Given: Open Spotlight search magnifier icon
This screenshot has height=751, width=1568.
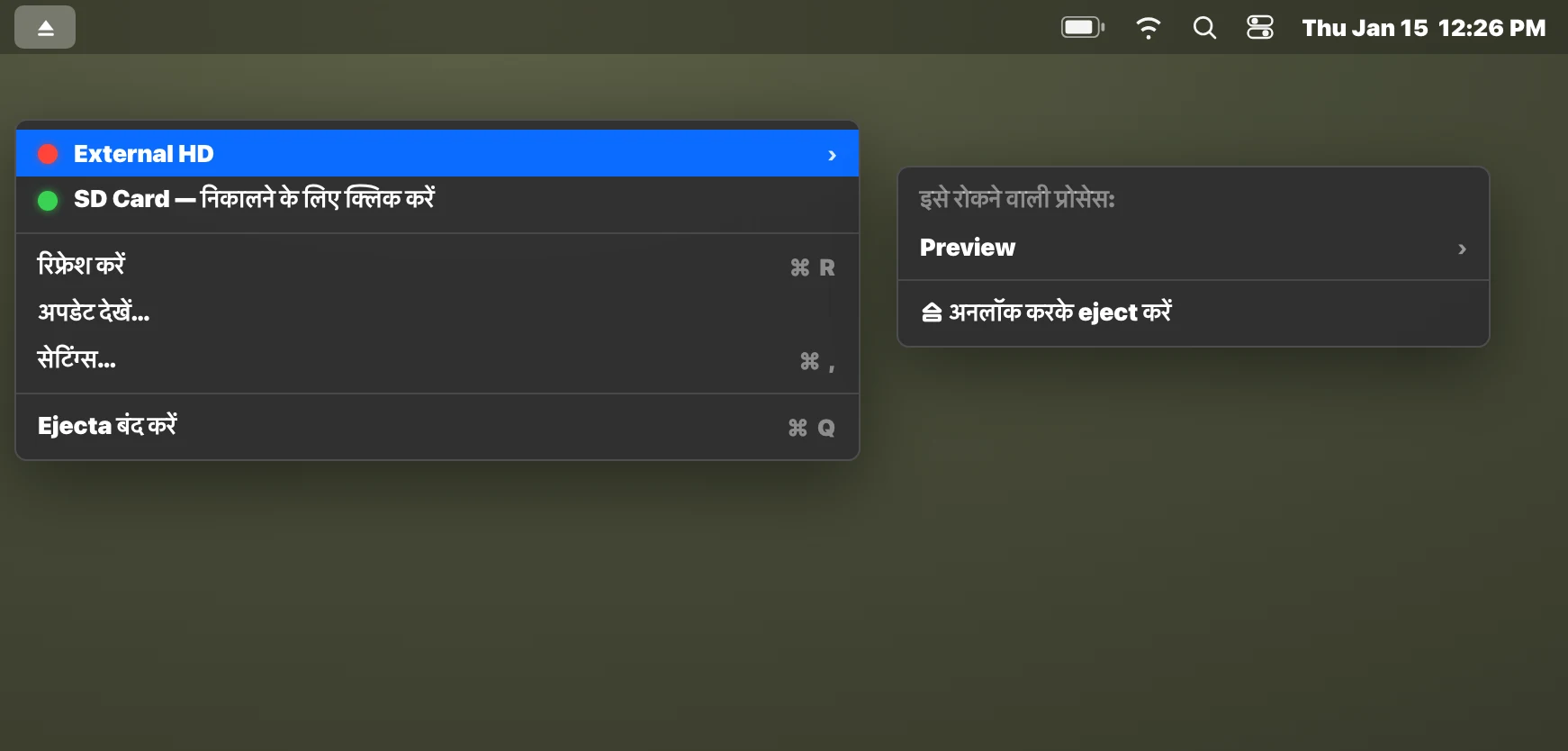Looking at the screenshot, I should click(1204, 28).
